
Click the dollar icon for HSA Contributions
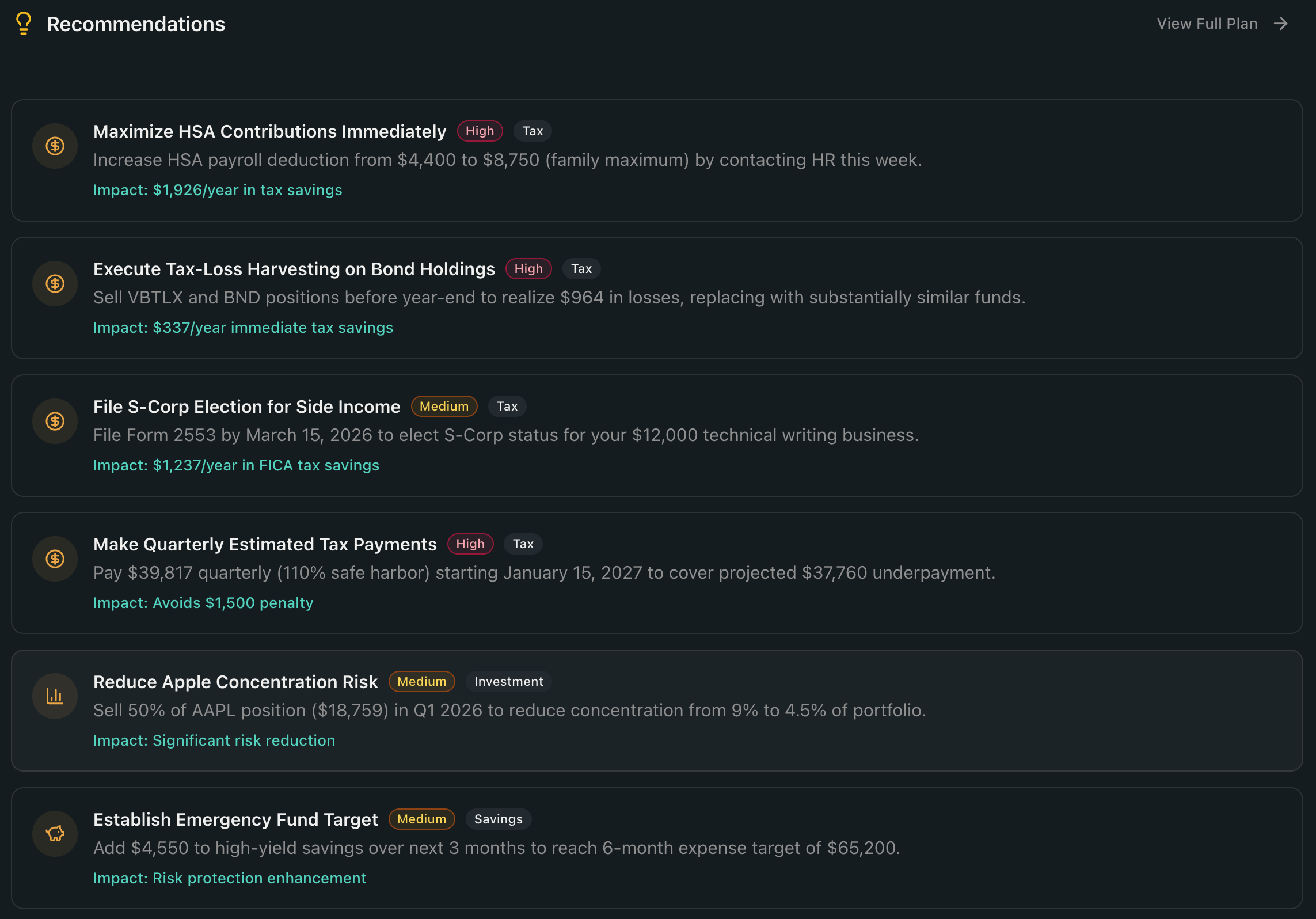tap(55, 146)
